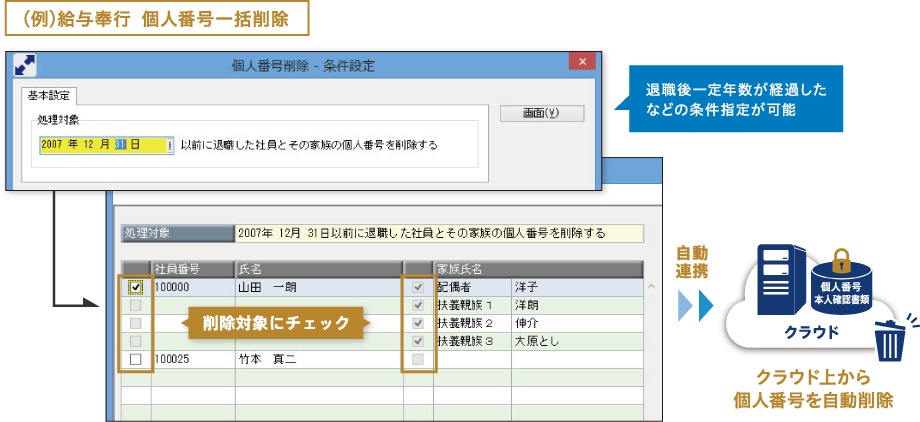Click the 扶養親族 3 cell

472,341
